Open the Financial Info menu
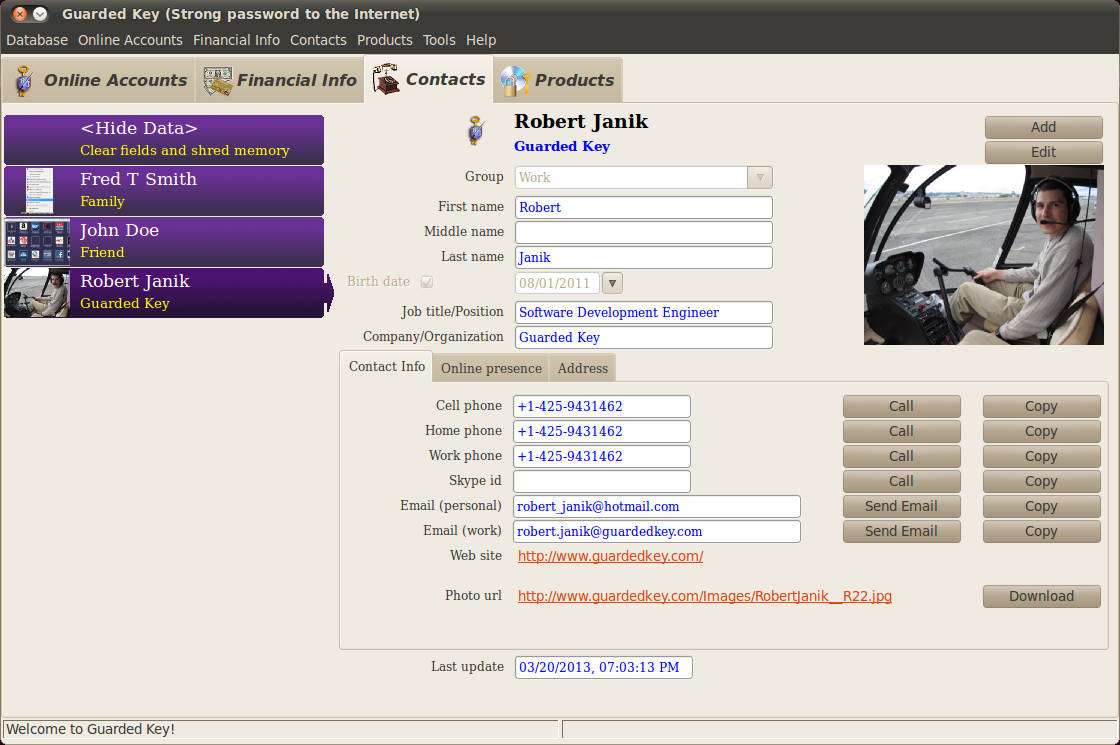 coord(236,40)
